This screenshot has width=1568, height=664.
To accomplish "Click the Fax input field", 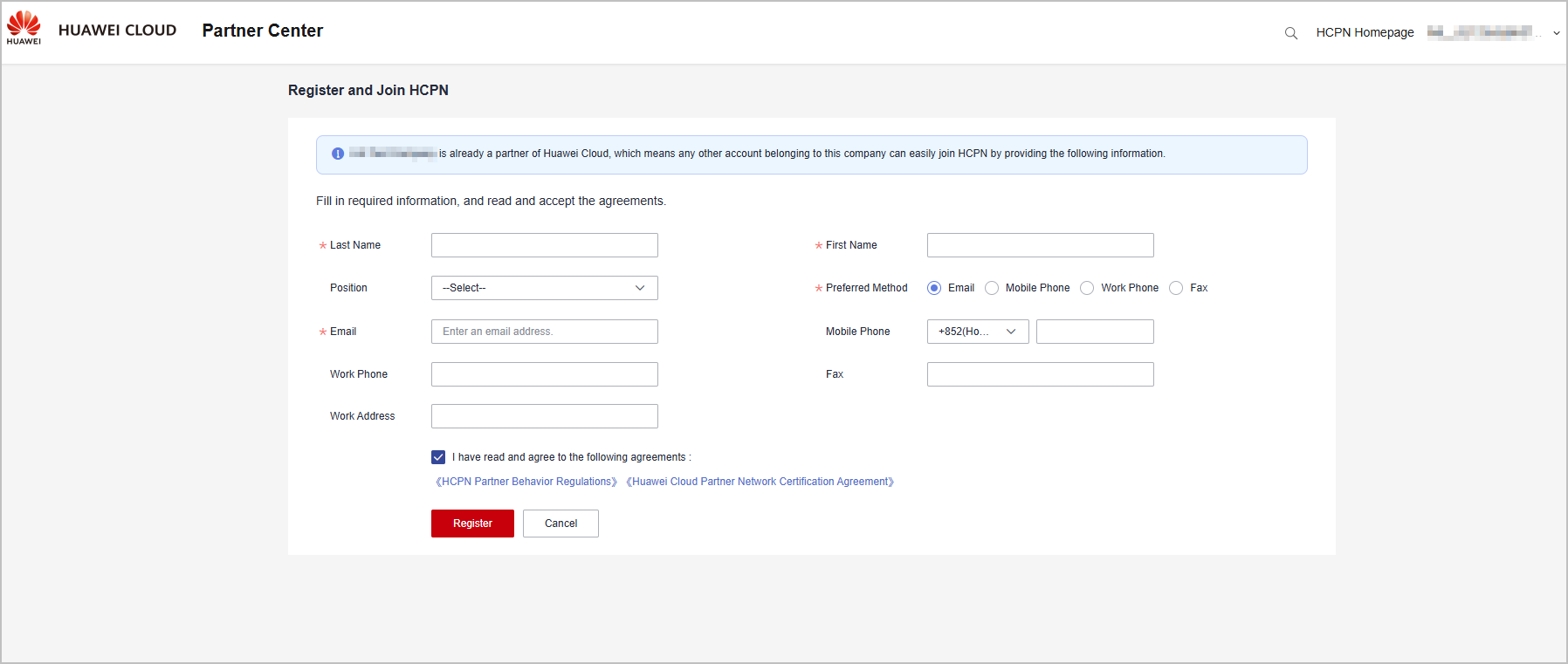I will (x=1041, y=374).
